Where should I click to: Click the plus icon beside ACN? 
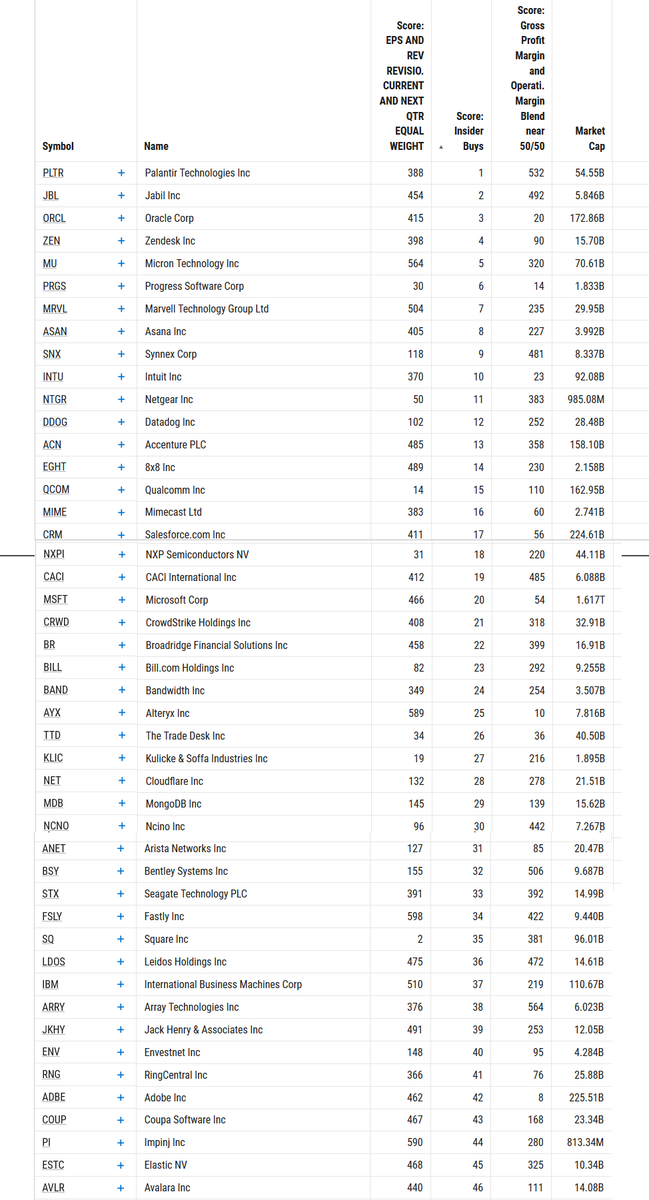click(121, 444)
